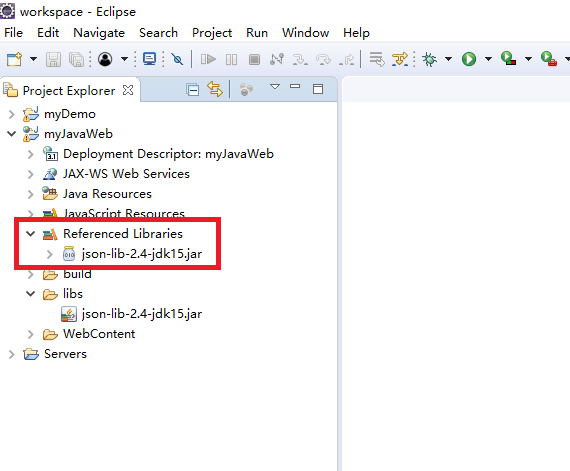This screenshot has width=570, height=471.
Task: Expand JAX-WS Web Services node
Action: coord(31,174)
